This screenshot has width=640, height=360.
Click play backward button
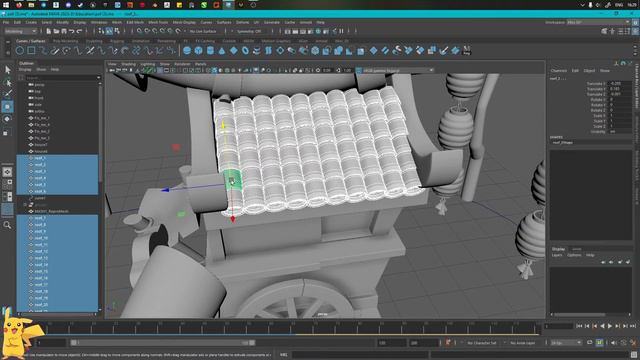click(602, 326)
